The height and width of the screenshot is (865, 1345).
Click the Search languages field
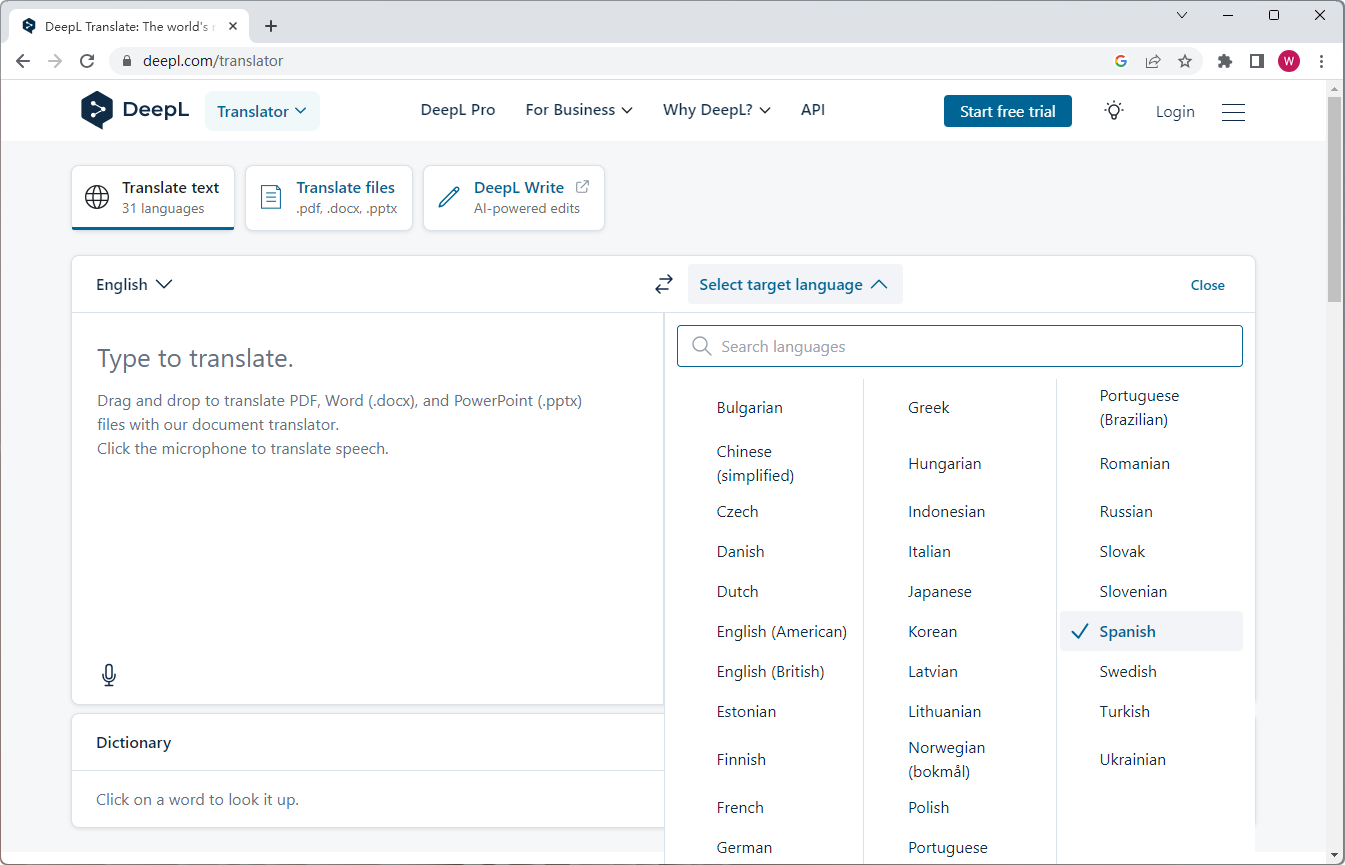(x=960, y=346)
